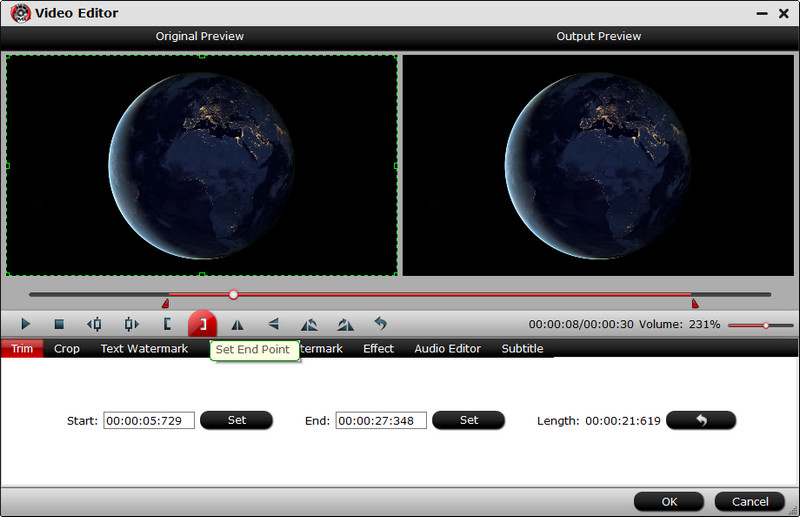Open the Audio Editor tab

tap(447, 349)
